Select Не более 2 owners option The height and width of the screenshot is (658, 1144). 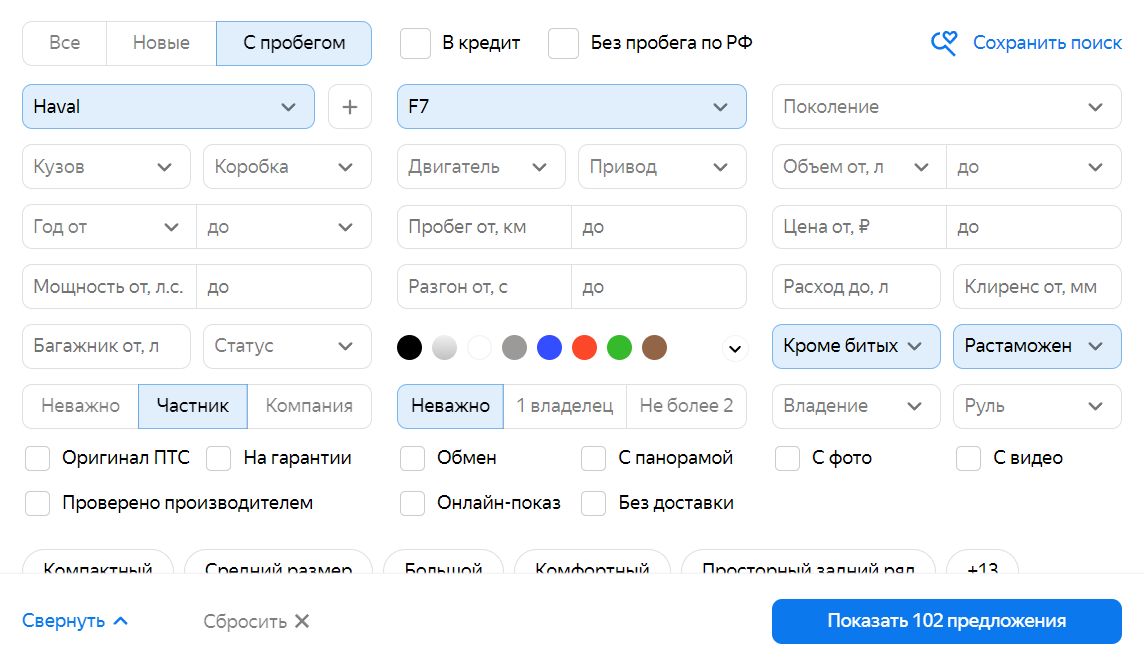tap(687, 406)
